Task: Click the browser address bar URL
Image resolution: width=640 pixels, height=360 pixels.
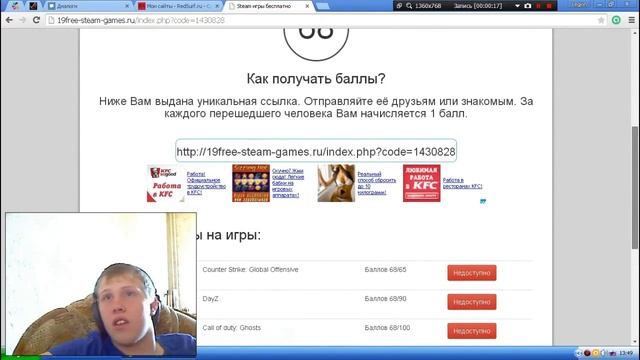Action: tap(141, 20)
